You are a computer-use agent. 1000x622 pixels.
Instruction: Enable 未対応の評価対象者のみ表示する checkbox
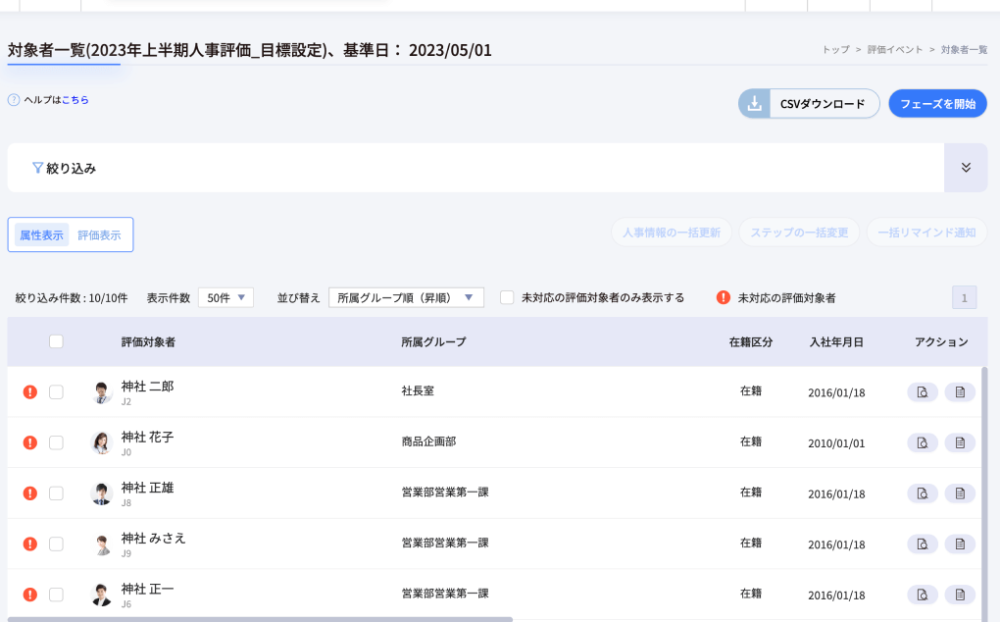(507, 297)
